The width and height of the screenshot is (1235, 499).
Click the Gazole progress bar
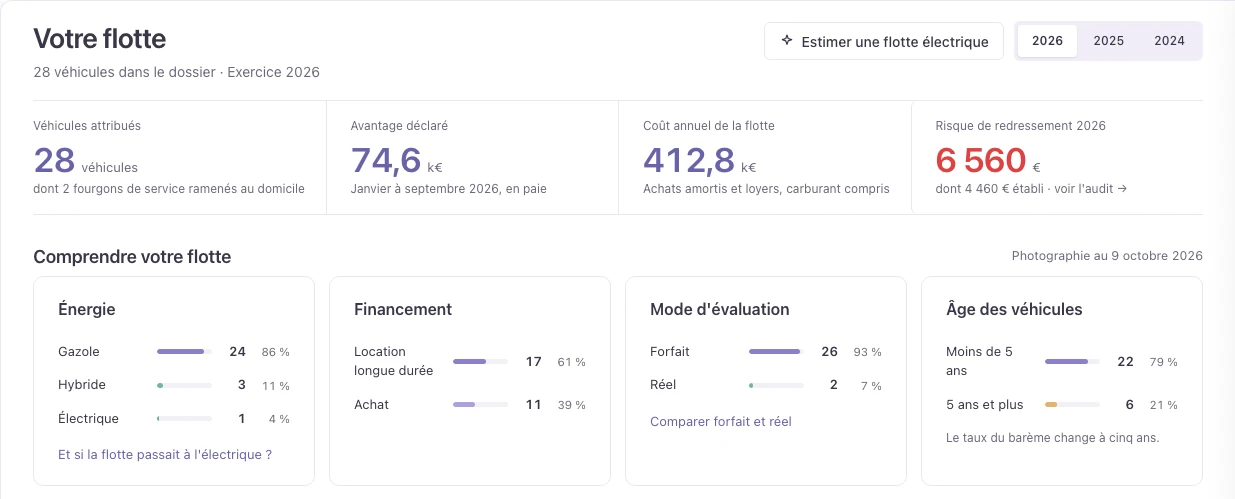click(184, 352)
